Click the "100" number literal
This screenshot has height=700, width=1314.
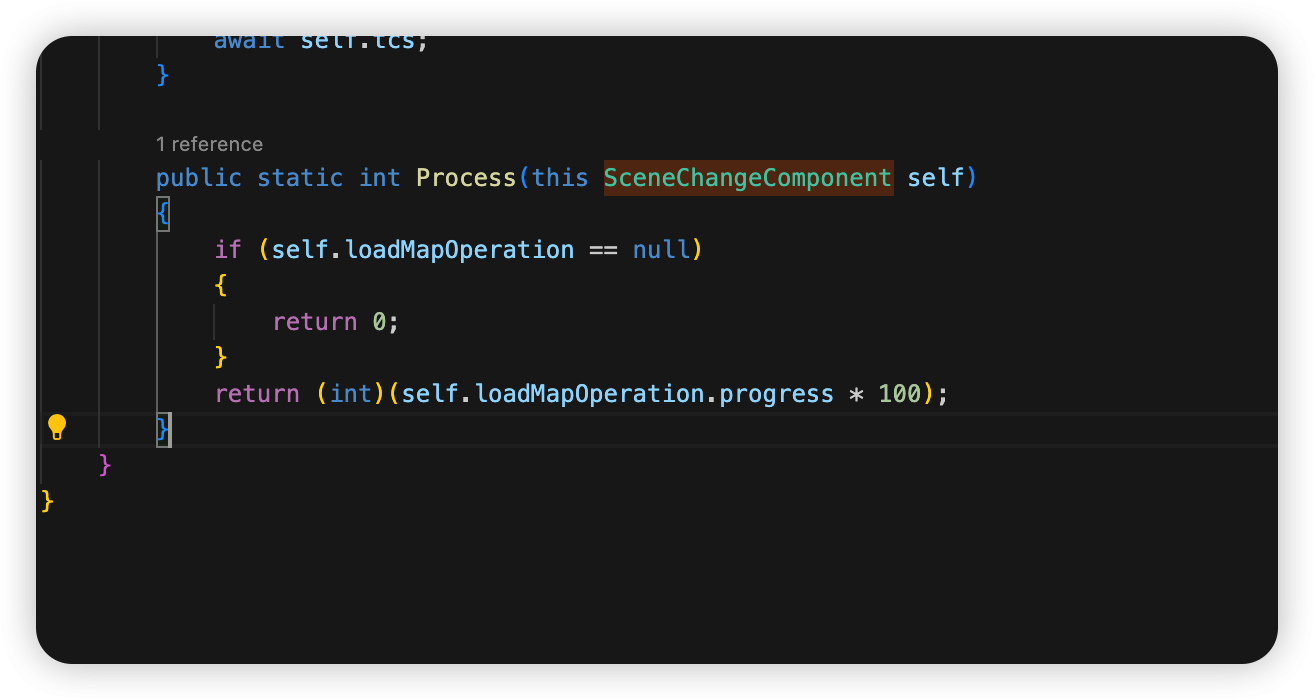click(900, 394)
